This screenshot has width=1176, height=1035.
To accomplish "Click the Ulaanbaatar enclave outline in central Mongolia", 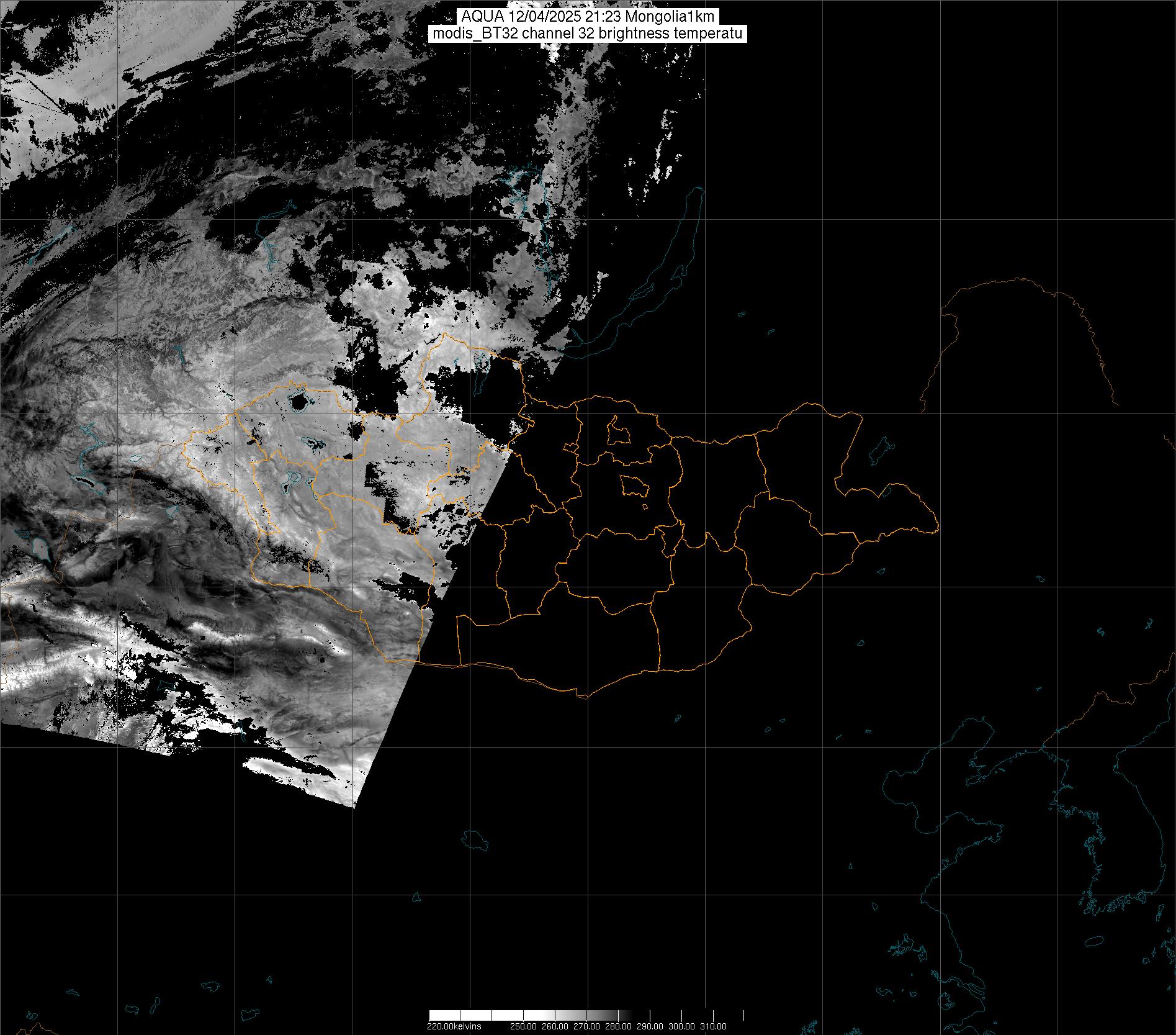I will [634, 486].
